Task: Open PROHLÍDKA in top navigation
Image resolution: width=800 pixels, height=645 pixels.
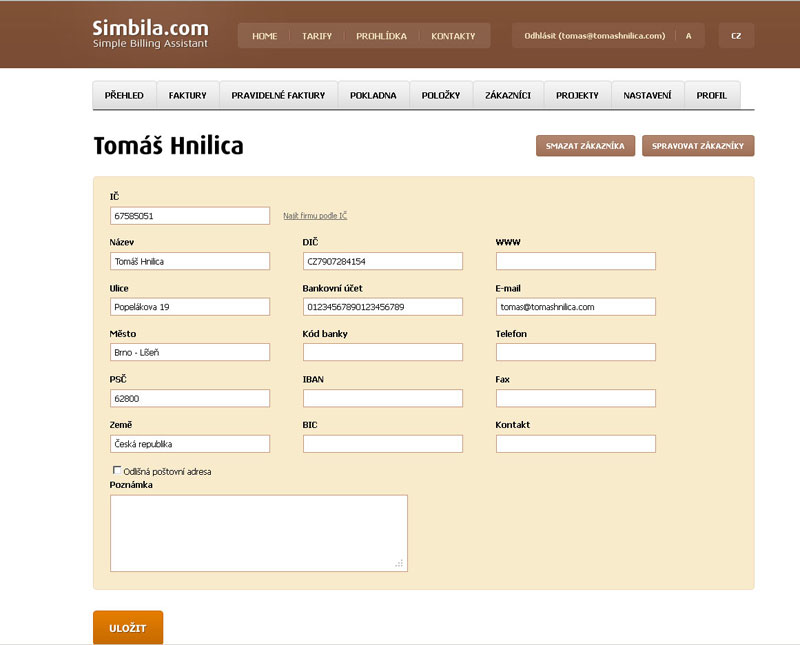Action: click(x=381, y=36)
